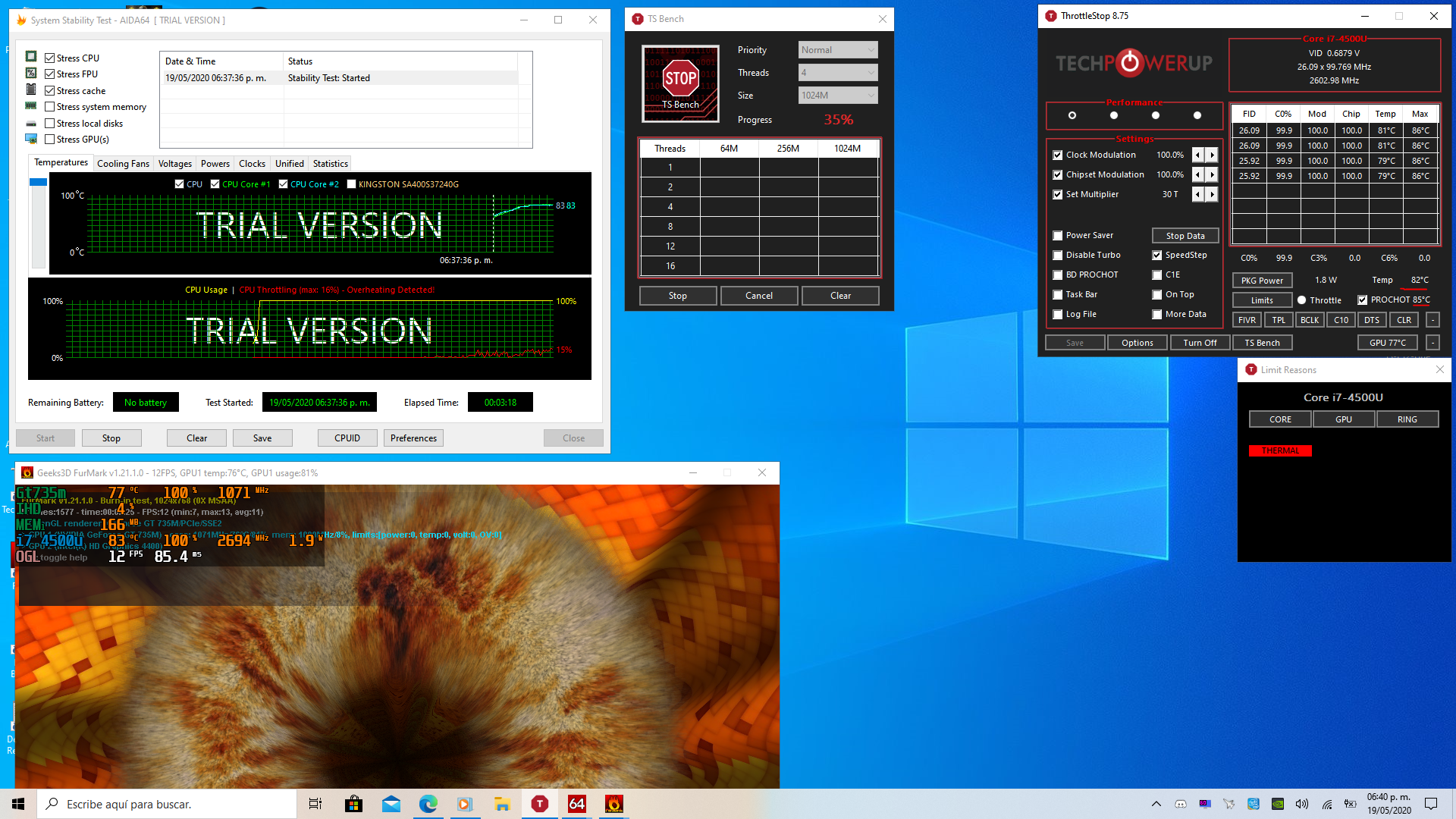The width and height of the screenshot is (1456, 819).
Task: Click Turn Off in ThrottleStop
Action: point(1200,343)
